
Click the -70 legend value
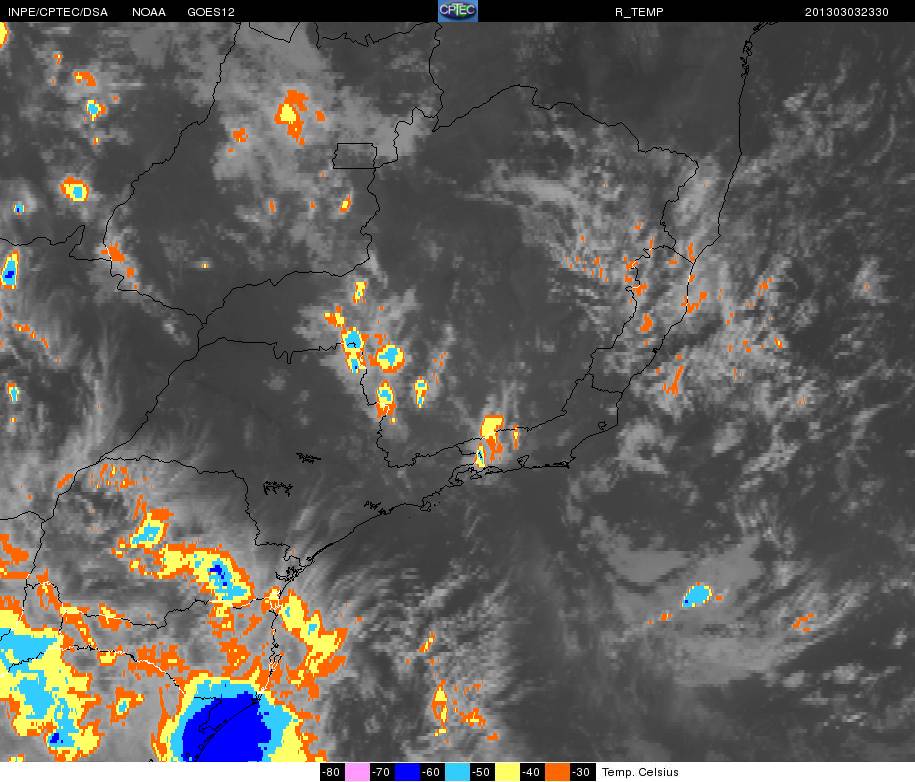click(x=382, y=772)
